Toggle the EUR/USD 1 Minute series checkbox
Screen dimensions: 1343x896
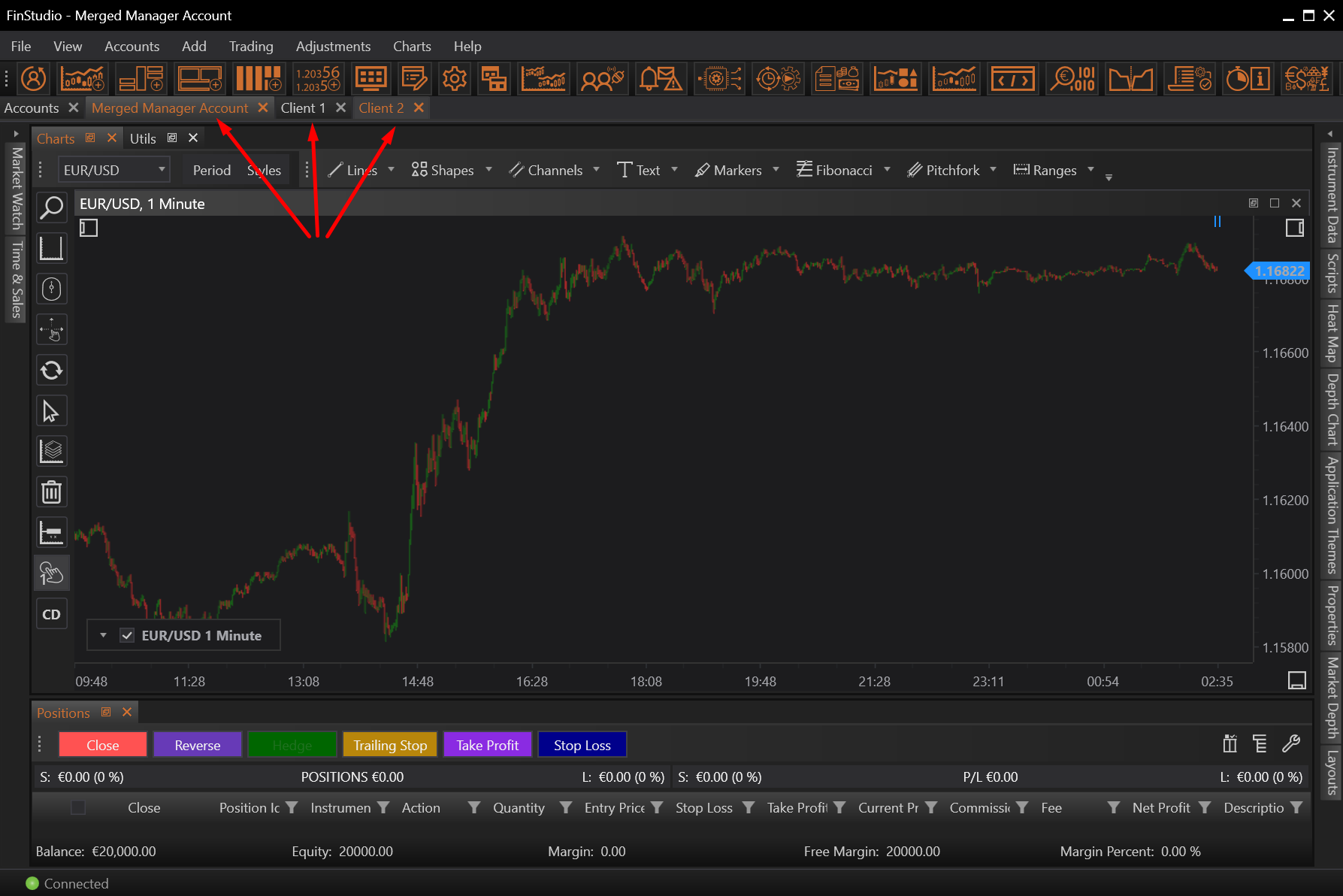pos(127,635)
